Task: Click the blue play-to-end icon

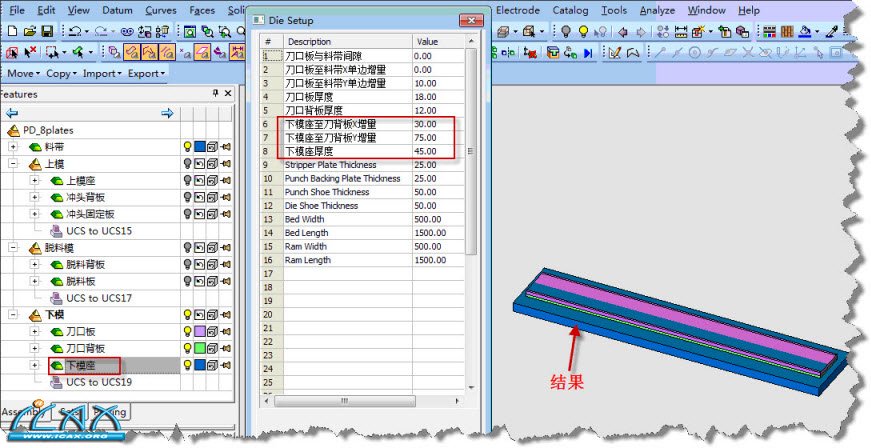Action: pyautogui.click(x=588, y=53)
